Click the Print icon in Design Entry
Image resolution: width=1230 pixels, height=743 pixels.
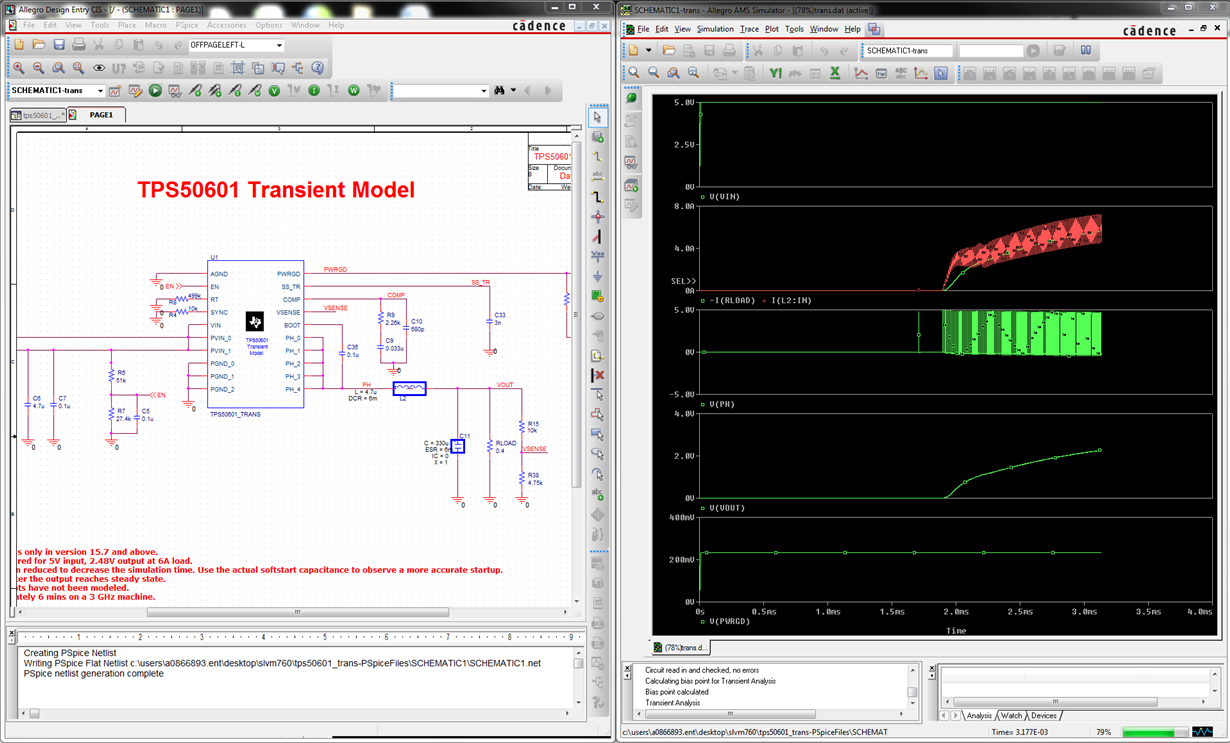79,45
